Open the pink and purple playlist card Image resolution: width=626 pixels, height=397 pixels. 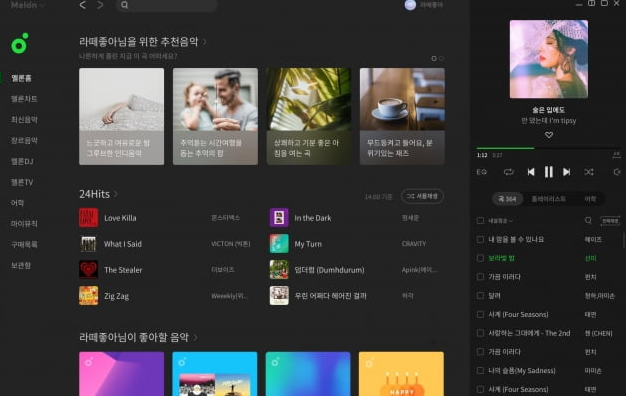point(121,374)
